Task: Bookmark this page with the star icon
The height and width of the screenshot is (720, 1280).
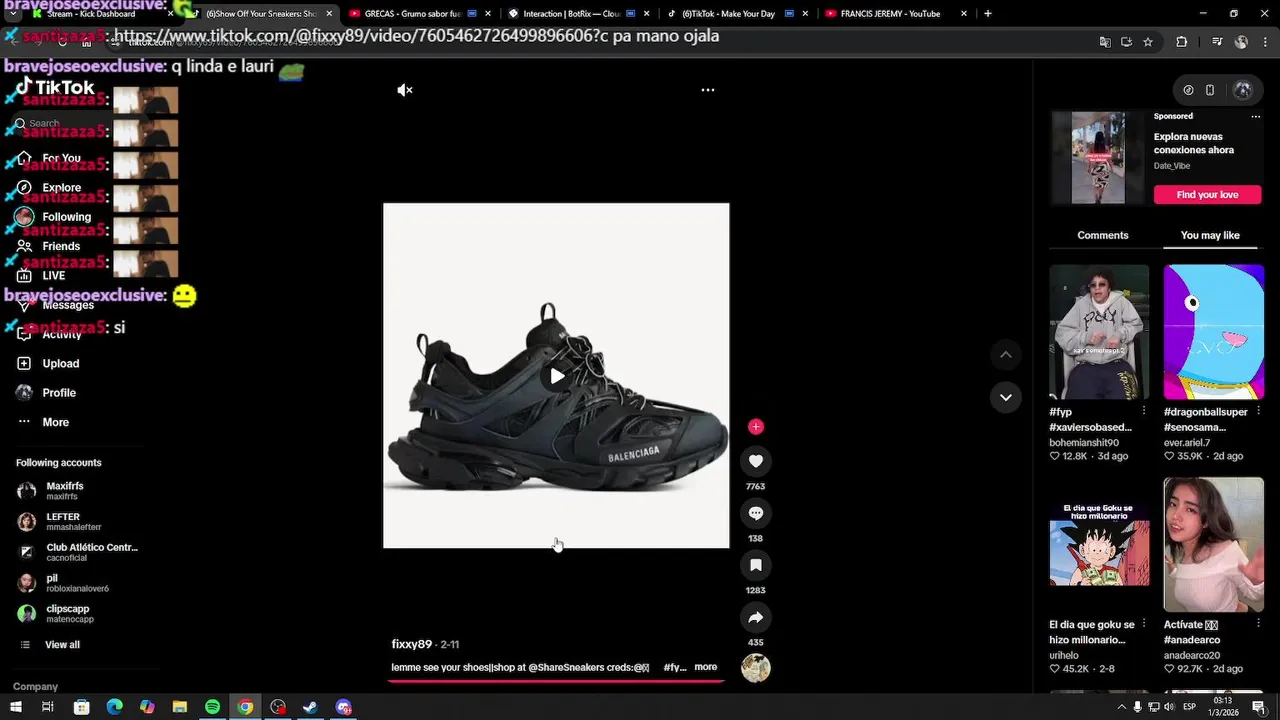Action: pos(1148,42)
